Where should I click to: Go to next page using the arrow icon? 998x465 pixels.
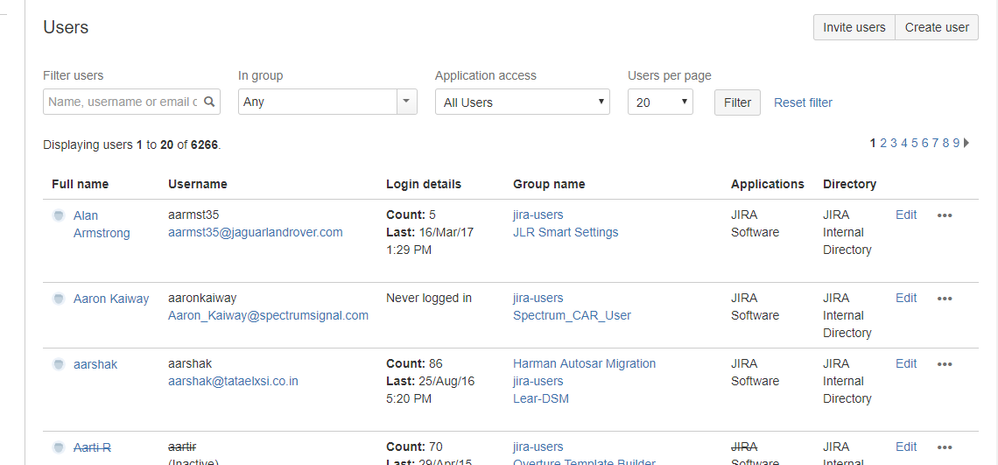pyautogui.click(x=967, y=143)
